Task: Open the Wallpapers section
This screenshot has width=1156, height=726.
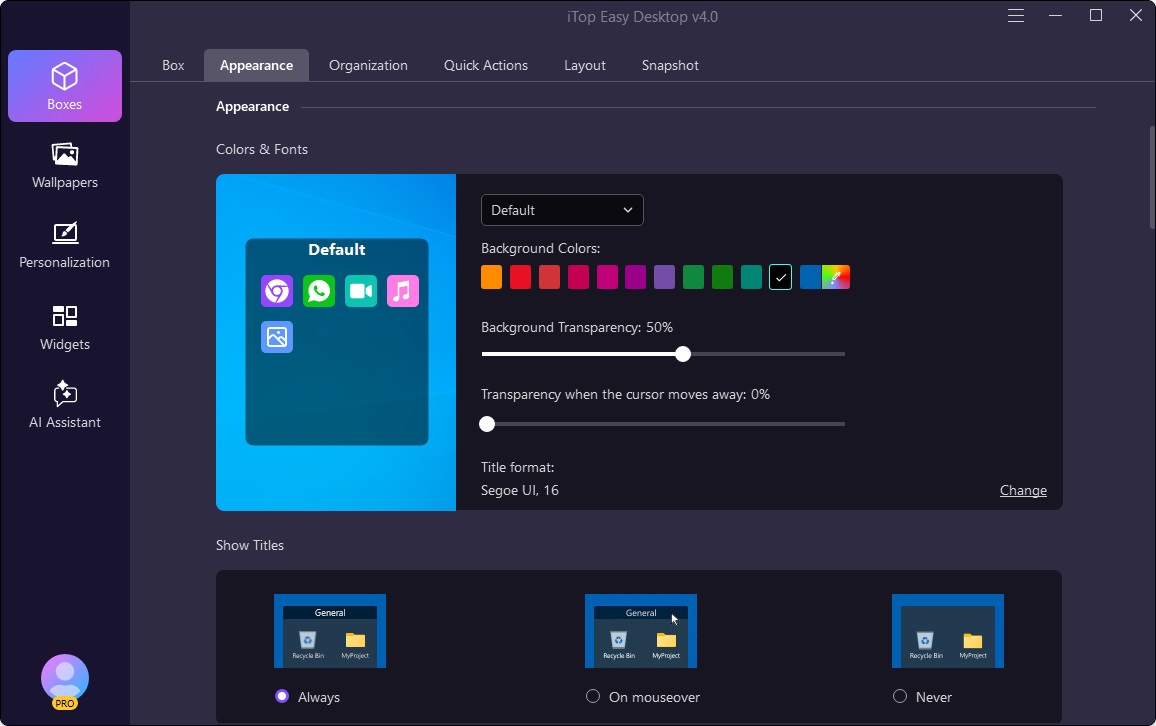Action: pos(65,165)
